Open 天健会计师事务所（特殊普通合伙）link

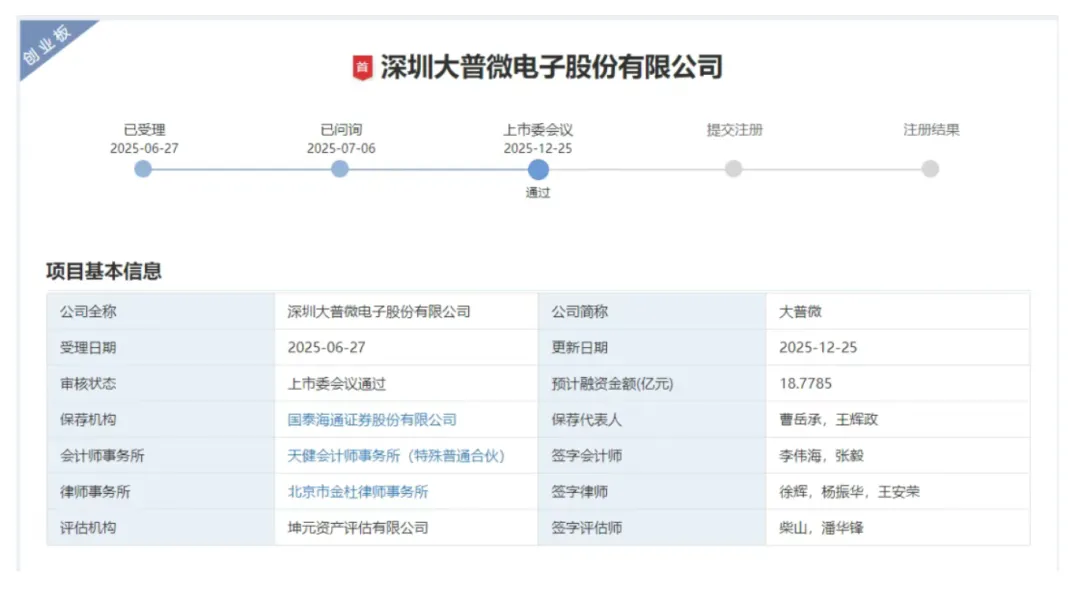tap(396, 455)
